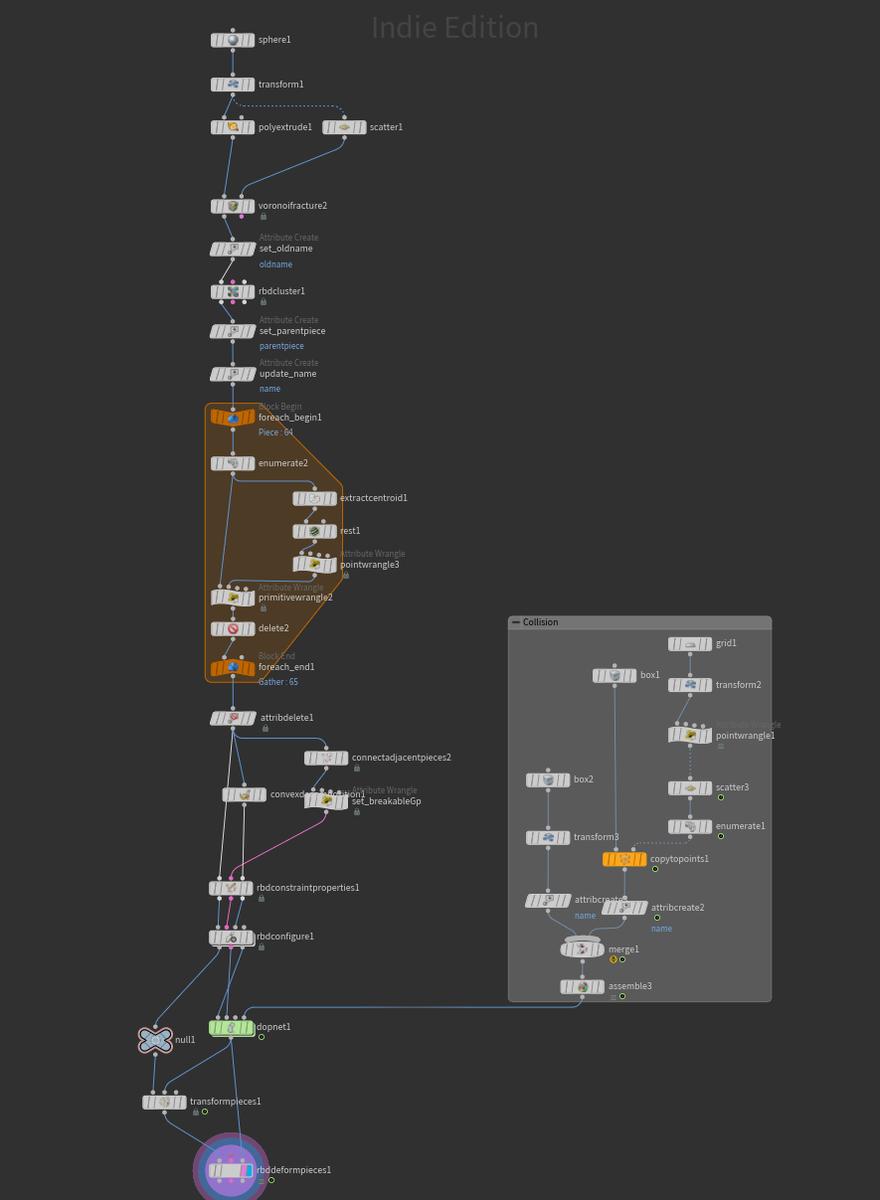Select the update_name node

coord(233,374)
